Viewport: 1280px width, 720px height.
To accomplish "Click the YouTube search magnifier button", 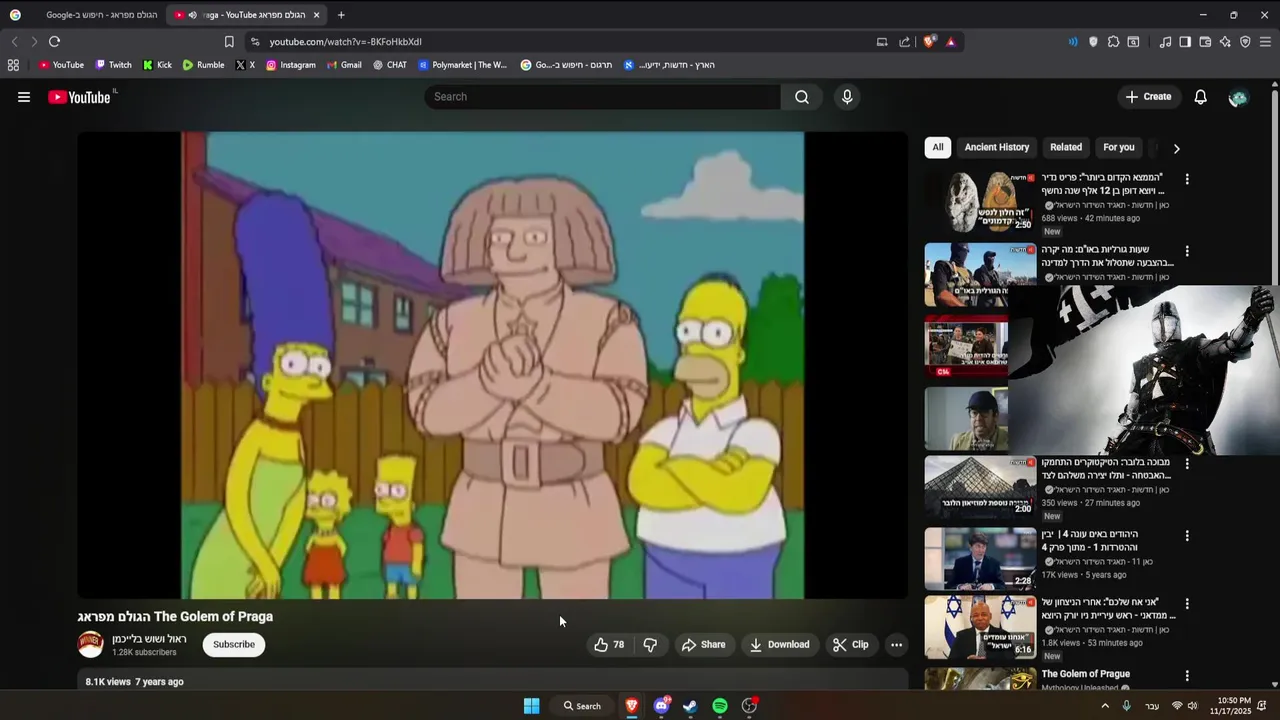I will pos(802,97).
